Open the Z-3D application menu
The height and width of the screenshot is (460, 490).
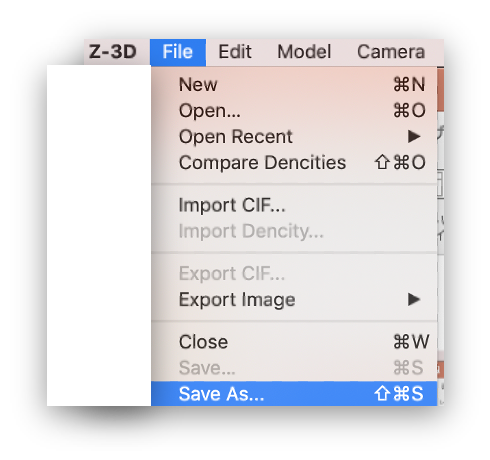(x=113, y=52)
